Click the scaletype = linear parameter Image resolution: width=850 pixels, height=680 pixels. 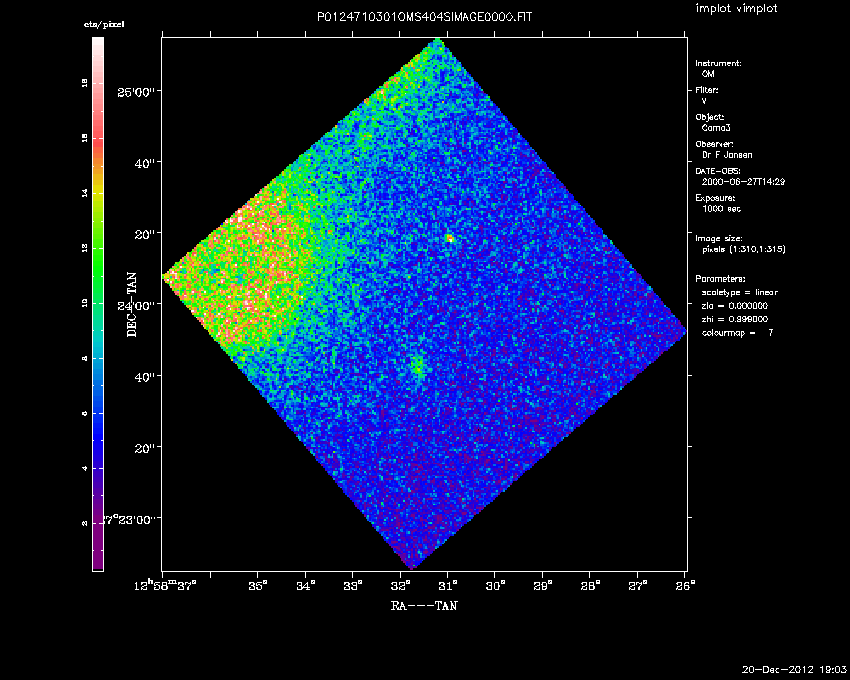[x=739, y=292]
